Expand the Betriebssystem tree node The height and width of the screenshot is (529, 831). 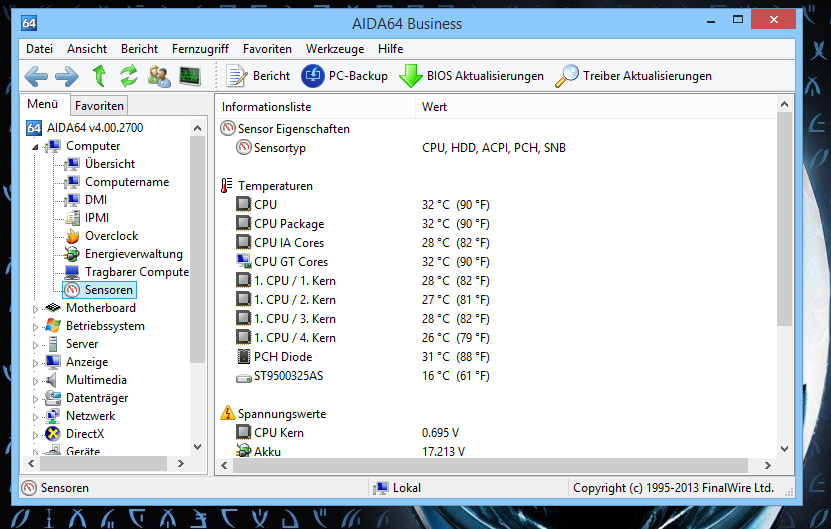(x=36, y=327)
